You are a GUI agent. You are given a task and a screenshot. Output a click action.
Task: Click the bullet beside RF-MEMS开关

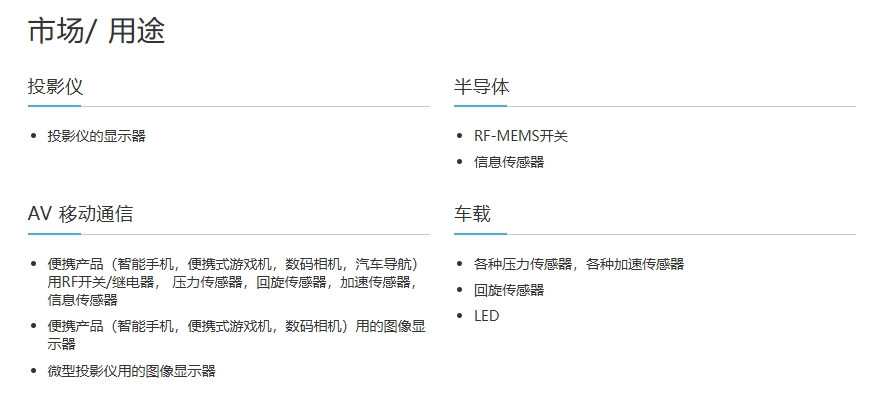tap(460, 136)
